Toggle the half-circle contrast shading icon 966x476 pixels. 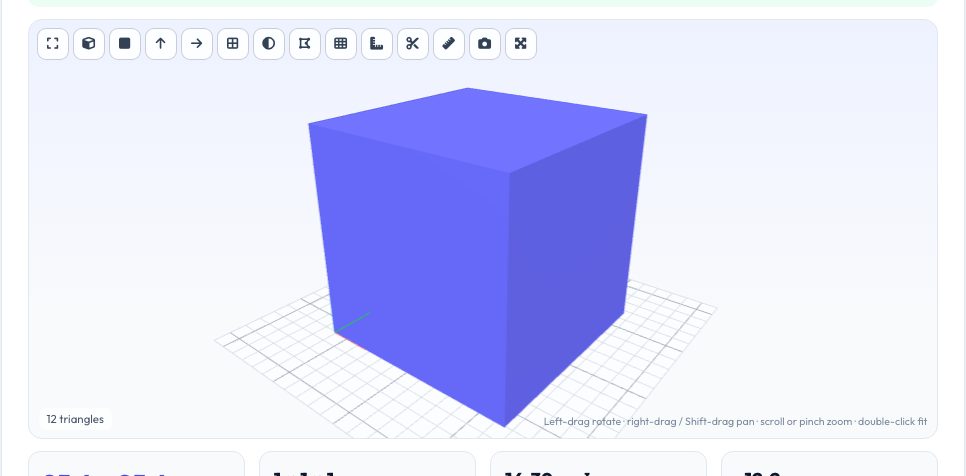click(269, 44)
